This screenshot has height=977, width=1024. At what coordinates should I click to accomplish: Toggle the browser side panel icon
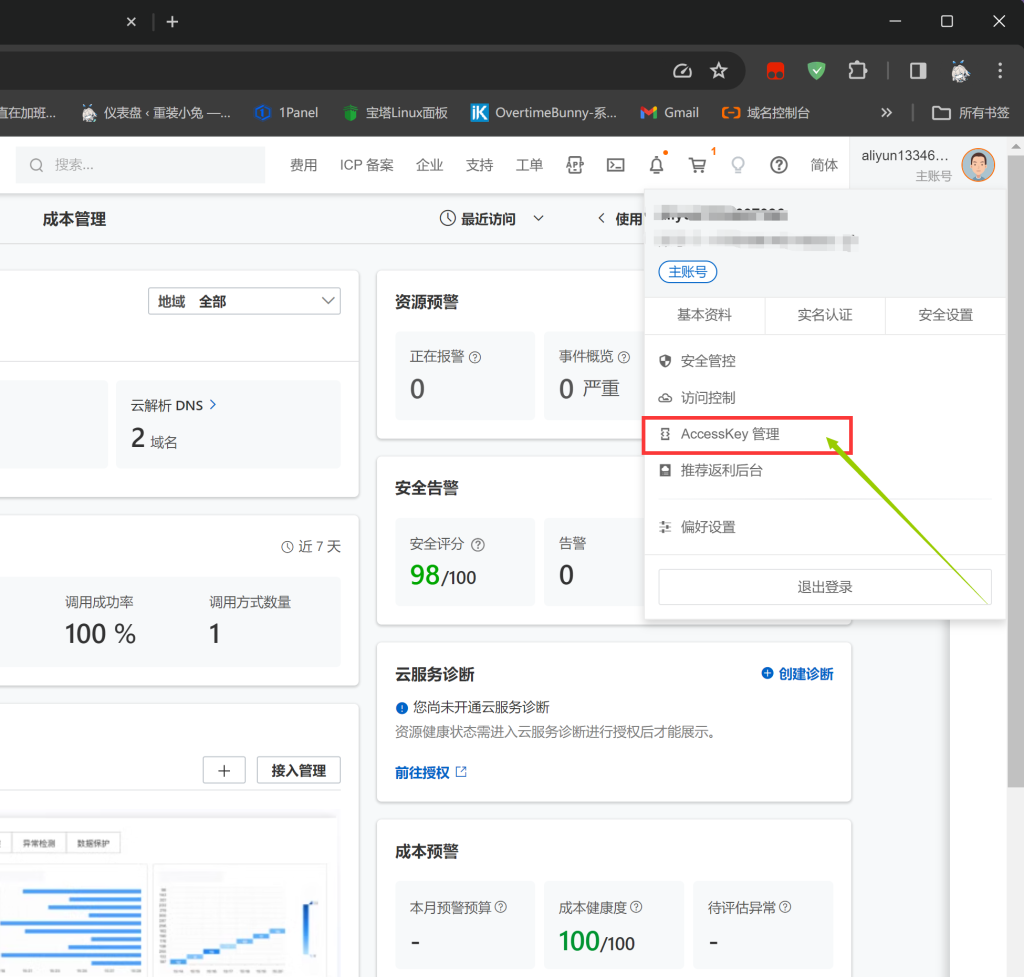918,71
